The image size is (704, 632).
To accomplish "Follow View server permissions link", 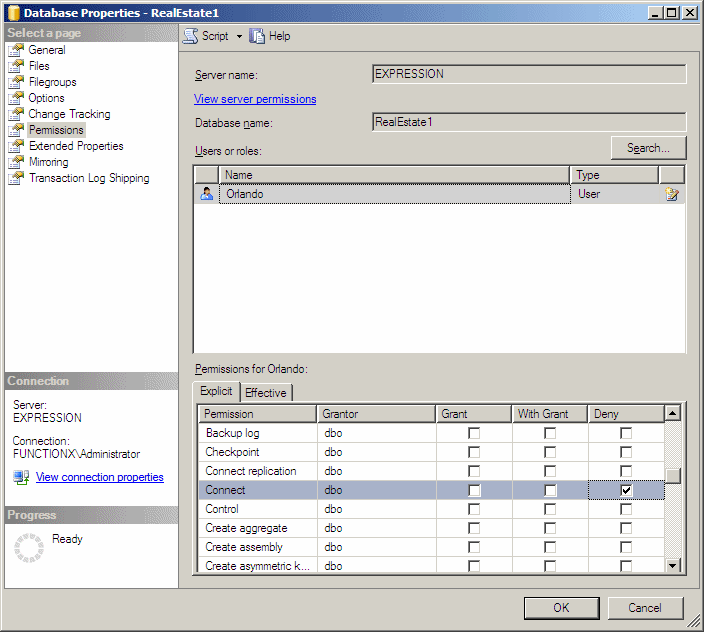I will point(255,99).
